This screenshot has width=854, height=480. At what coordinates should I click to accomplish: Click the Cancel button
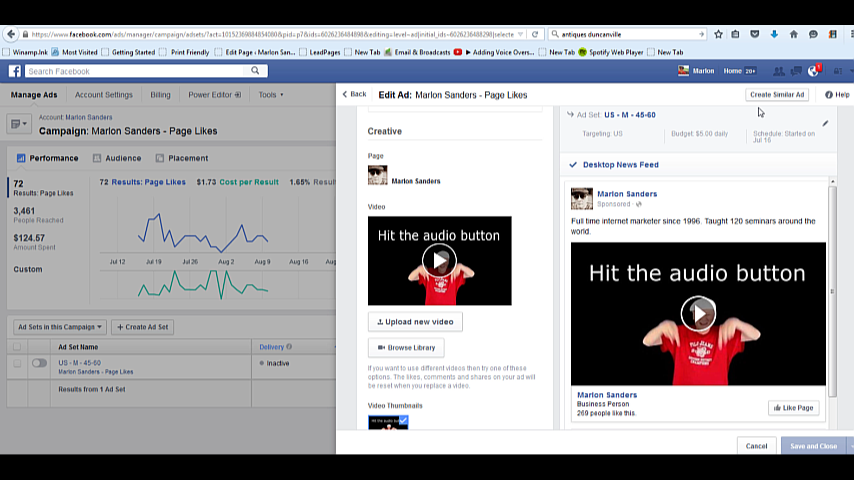(756, 446)
